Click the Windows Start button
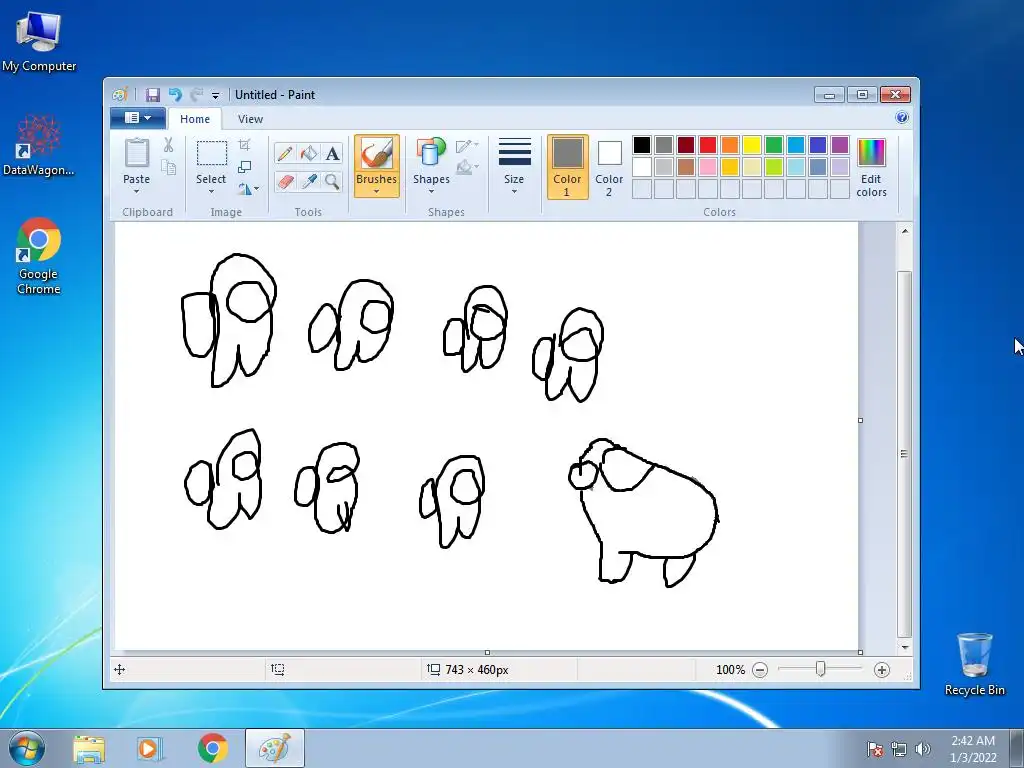The width and height of the screenshot is (1024, 768). [26, 748]
